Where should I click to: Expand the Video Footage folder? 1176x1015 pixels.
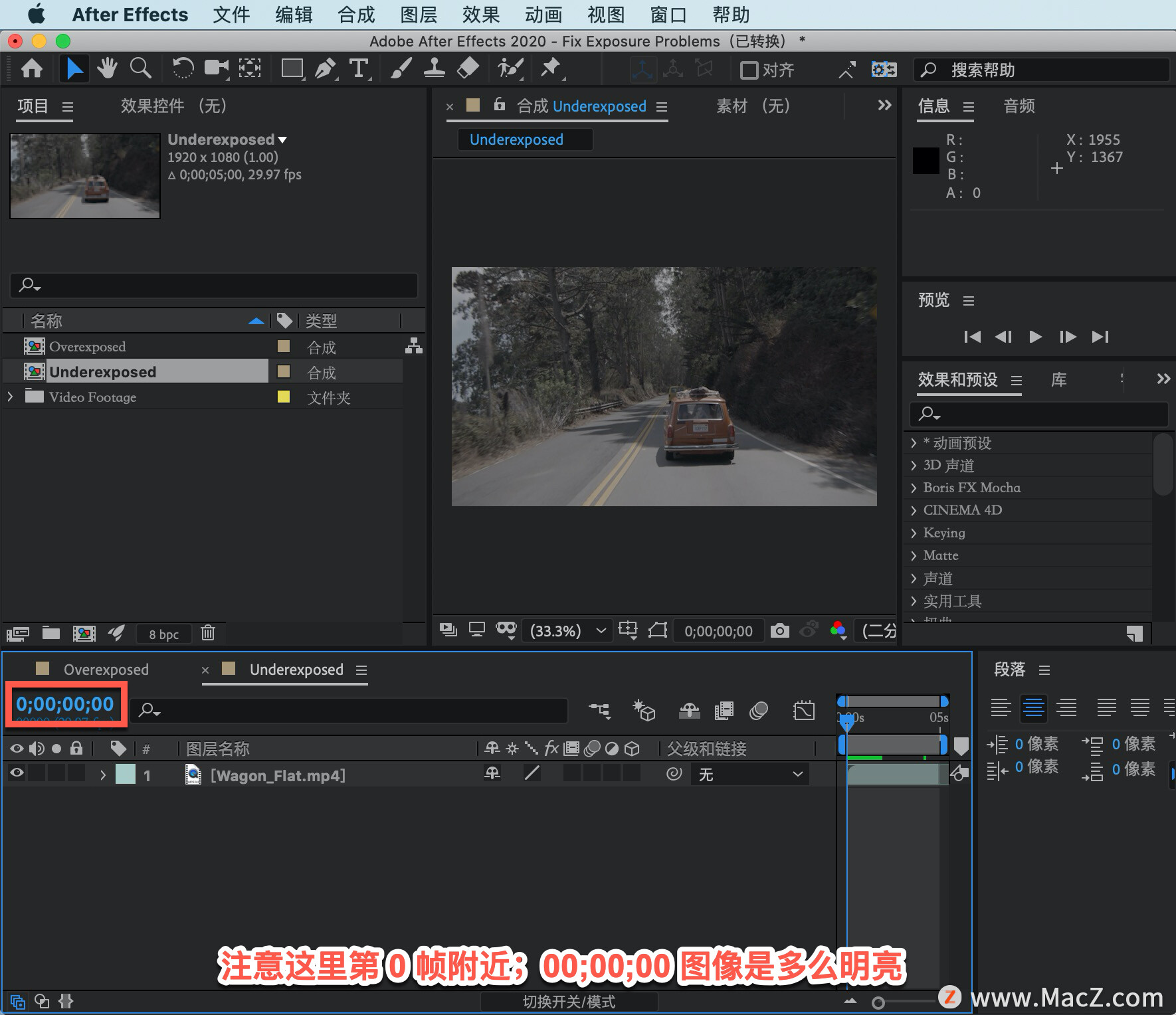[x=10, y=397]
